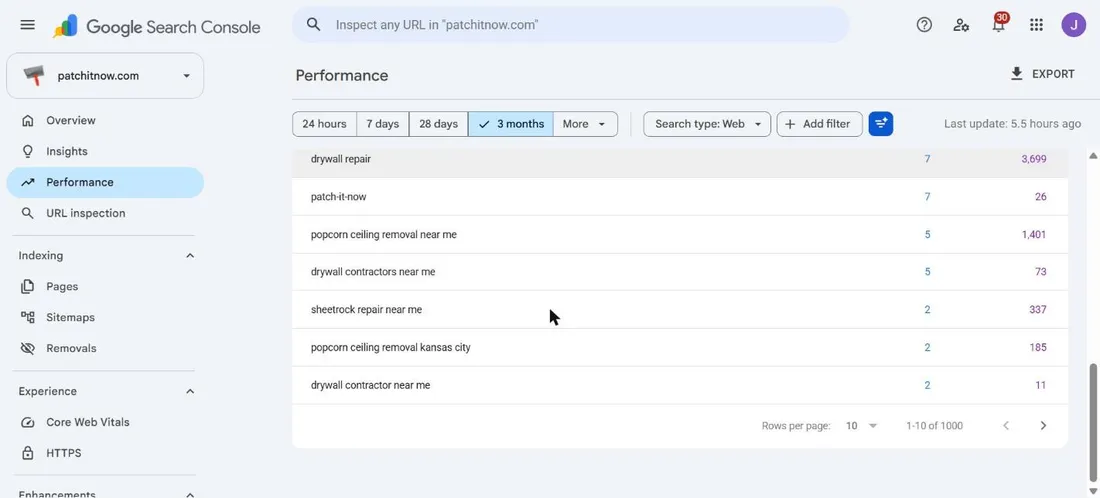
Task: Click the 1,401 impressions value
Action: pyautogui.click(x=1033, y=234)
